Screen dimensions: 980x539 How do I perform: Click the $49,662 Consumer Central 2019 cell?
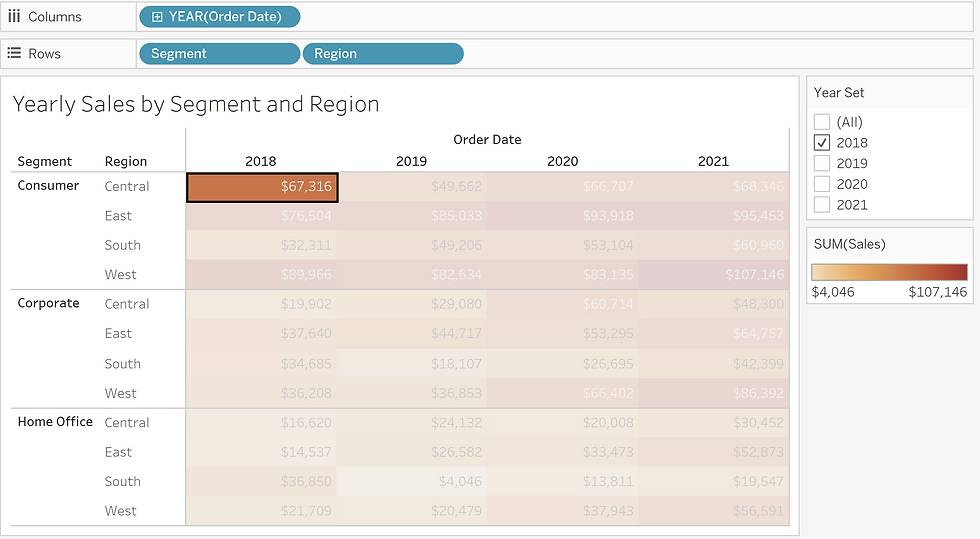(412, 186)
